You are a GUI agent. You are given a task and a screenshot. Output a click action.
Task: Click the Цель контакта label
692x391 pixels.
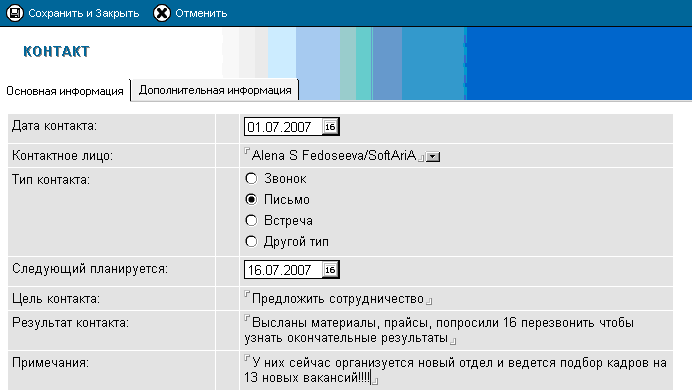pos(56,299)
